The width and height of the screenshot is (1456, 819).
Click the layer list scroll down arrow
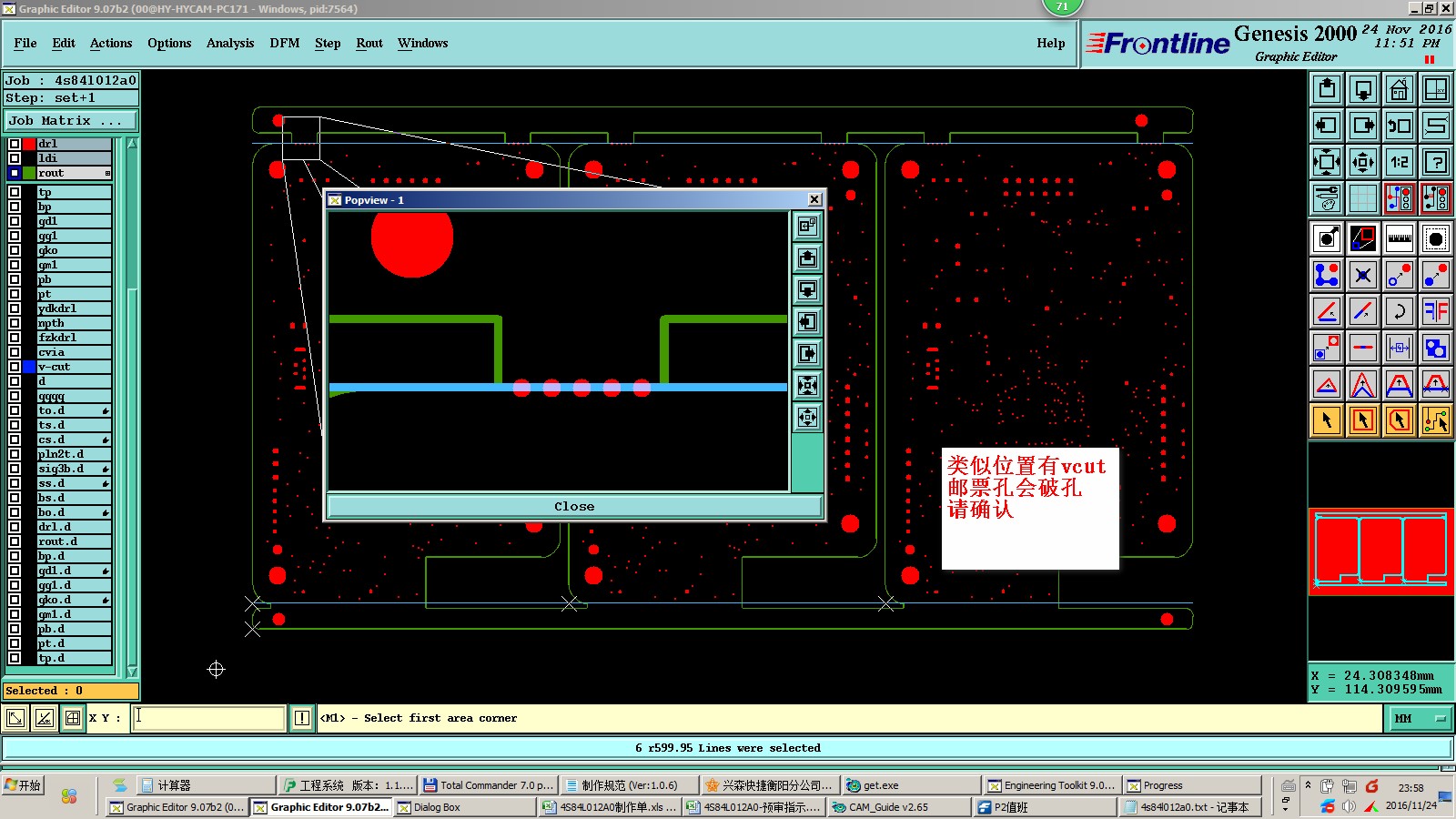click(132, 672)
